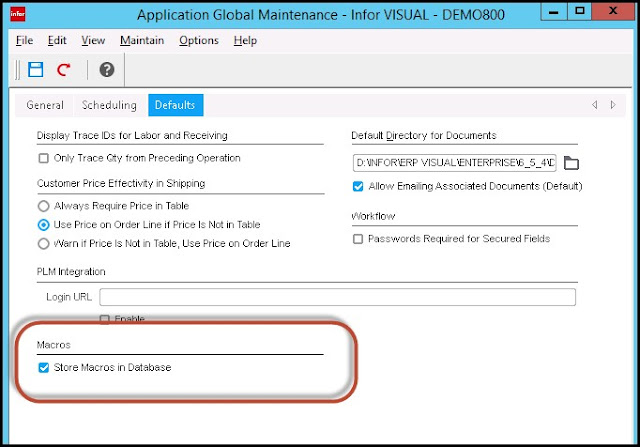Image resolution: width=640 pixels, height=447 pixels.
Task: Uncheck Allow Emailing Associated Documents
Action: click(x=358, y=187)
